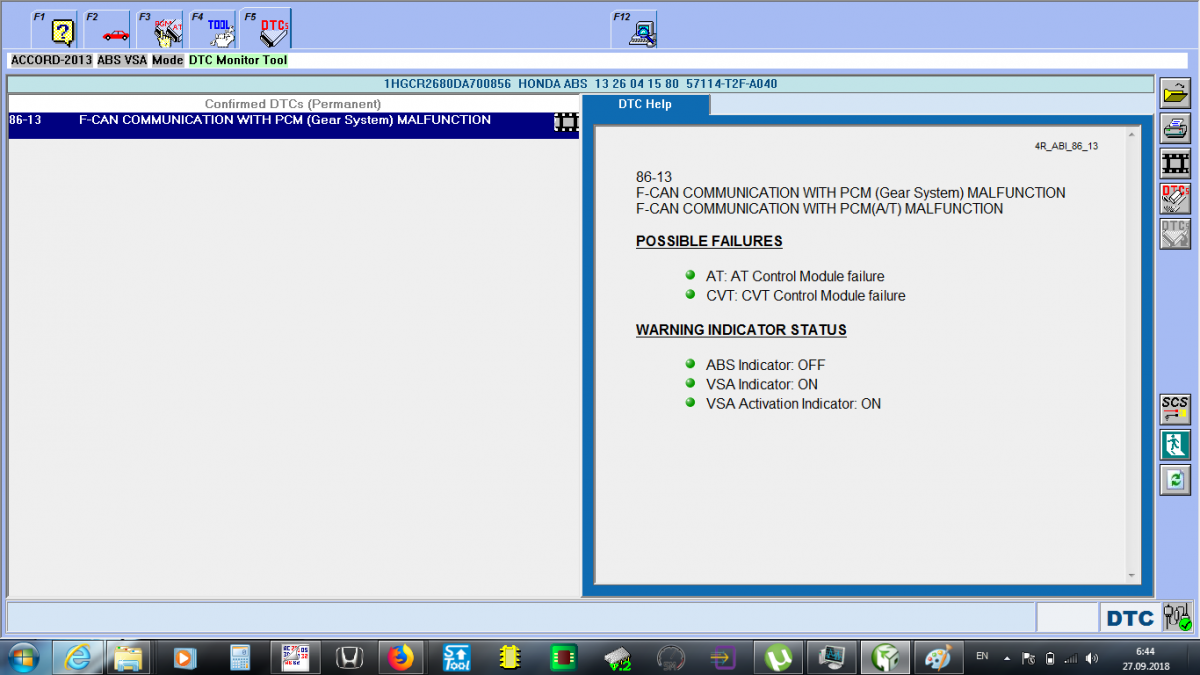Click the ACCORD-2013 breadcrumb label
The image size is (1200, 675).
point(51,60)
